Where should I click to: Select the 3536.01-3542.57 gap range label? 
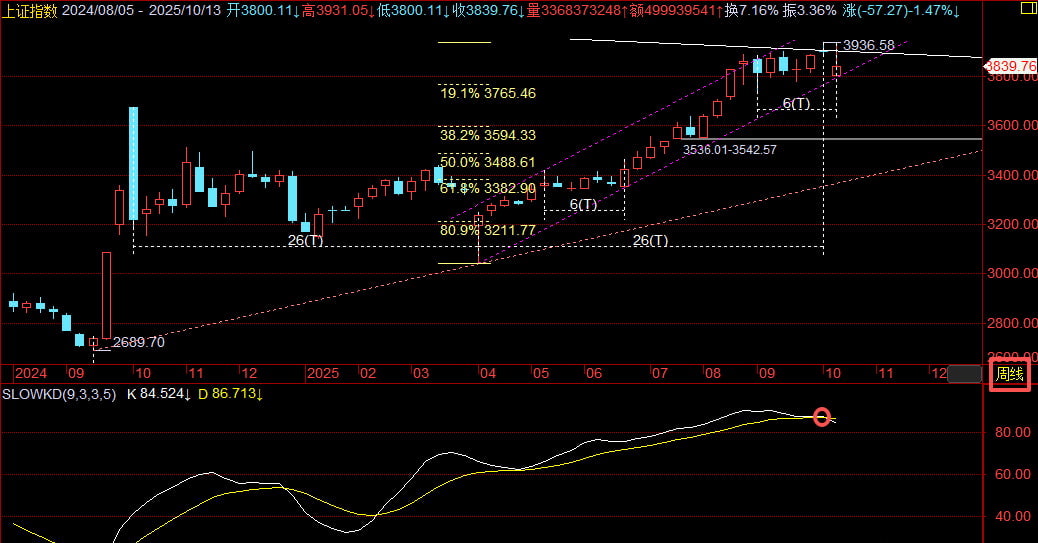click(729, 149)
